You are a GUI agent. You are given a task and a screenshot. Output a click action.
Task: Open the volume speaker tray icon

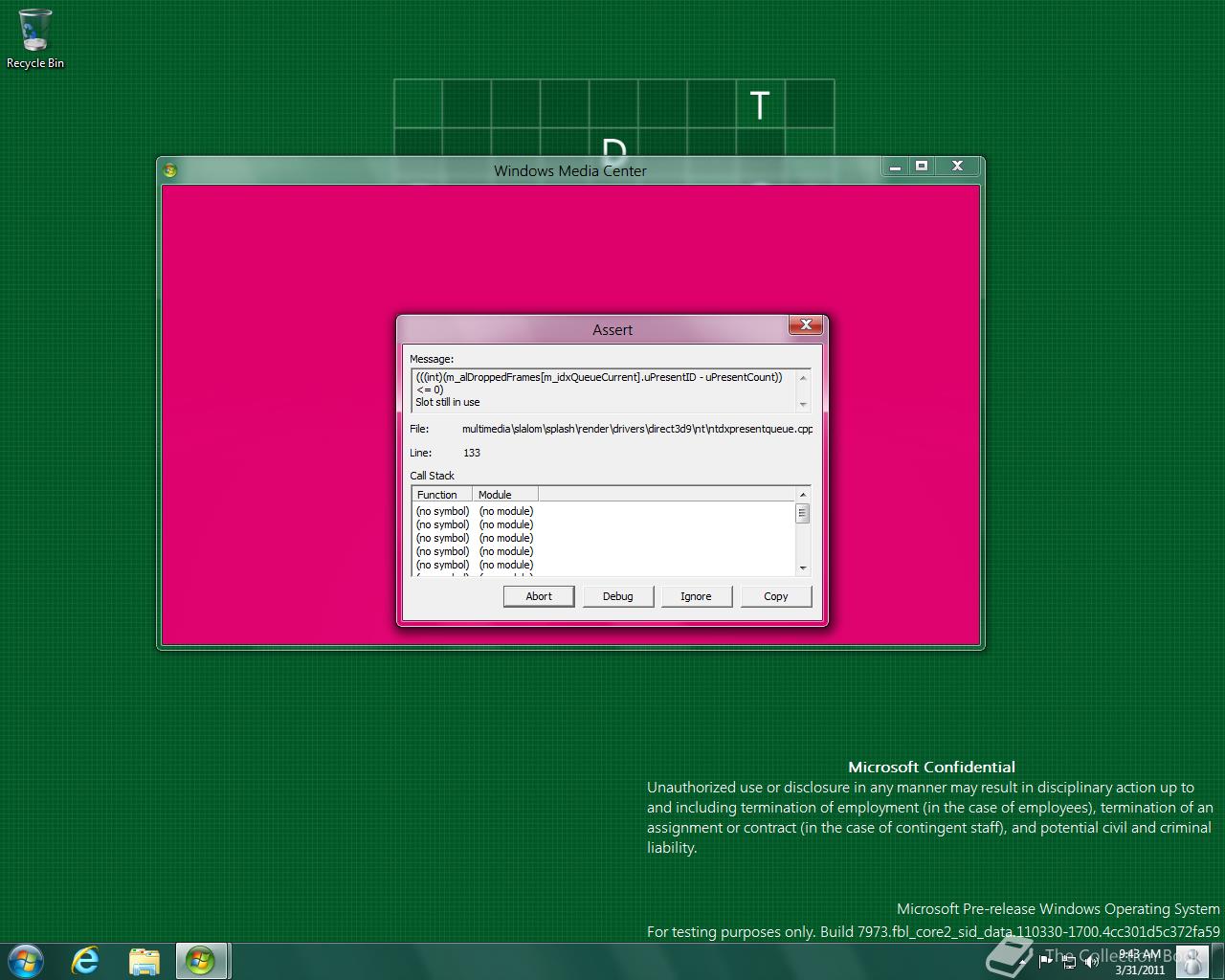(x=1091, y=961)
